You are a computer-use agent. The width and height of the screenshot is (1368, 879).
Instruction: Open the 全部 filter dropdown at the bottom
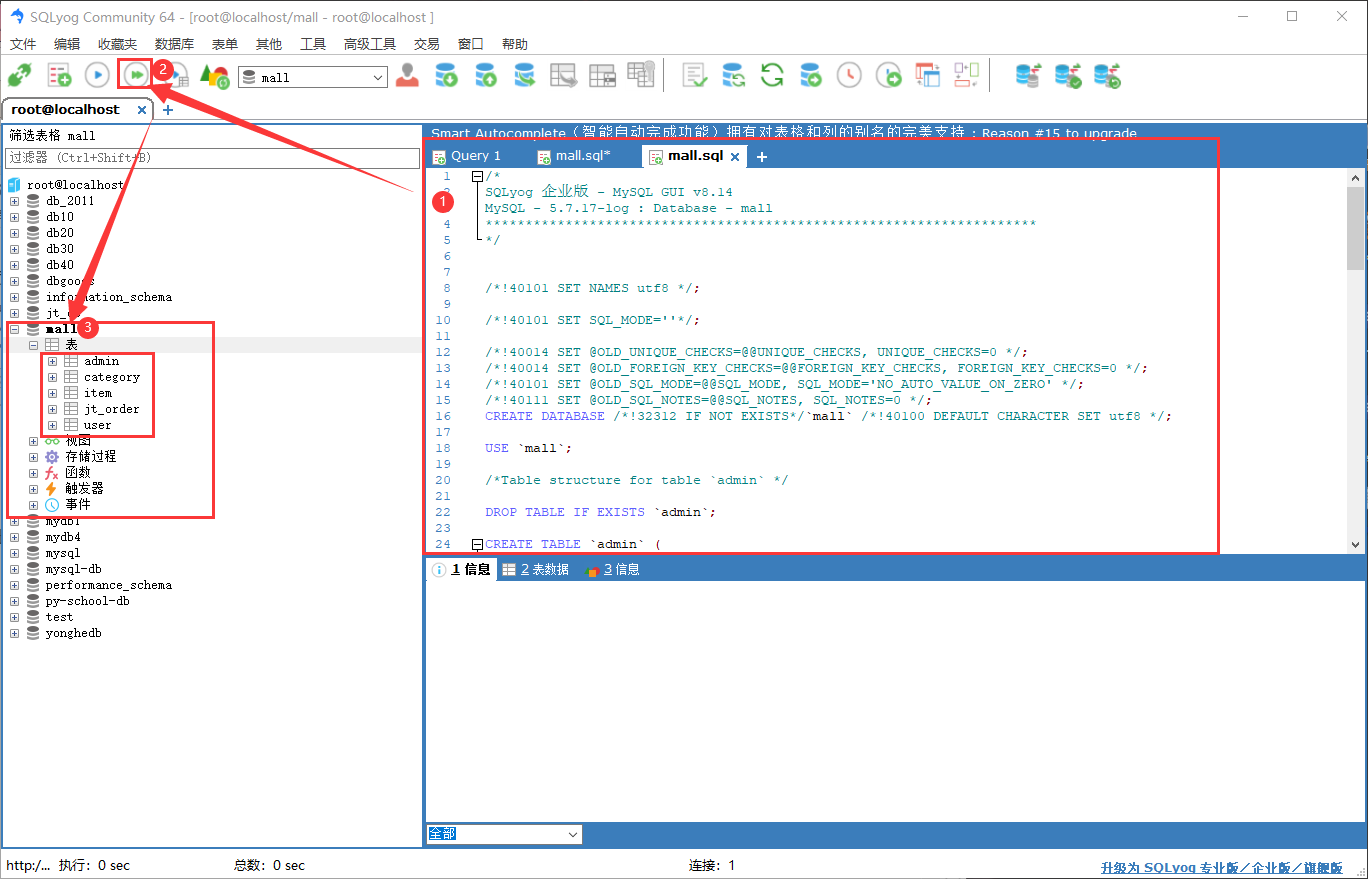(504, 834)
